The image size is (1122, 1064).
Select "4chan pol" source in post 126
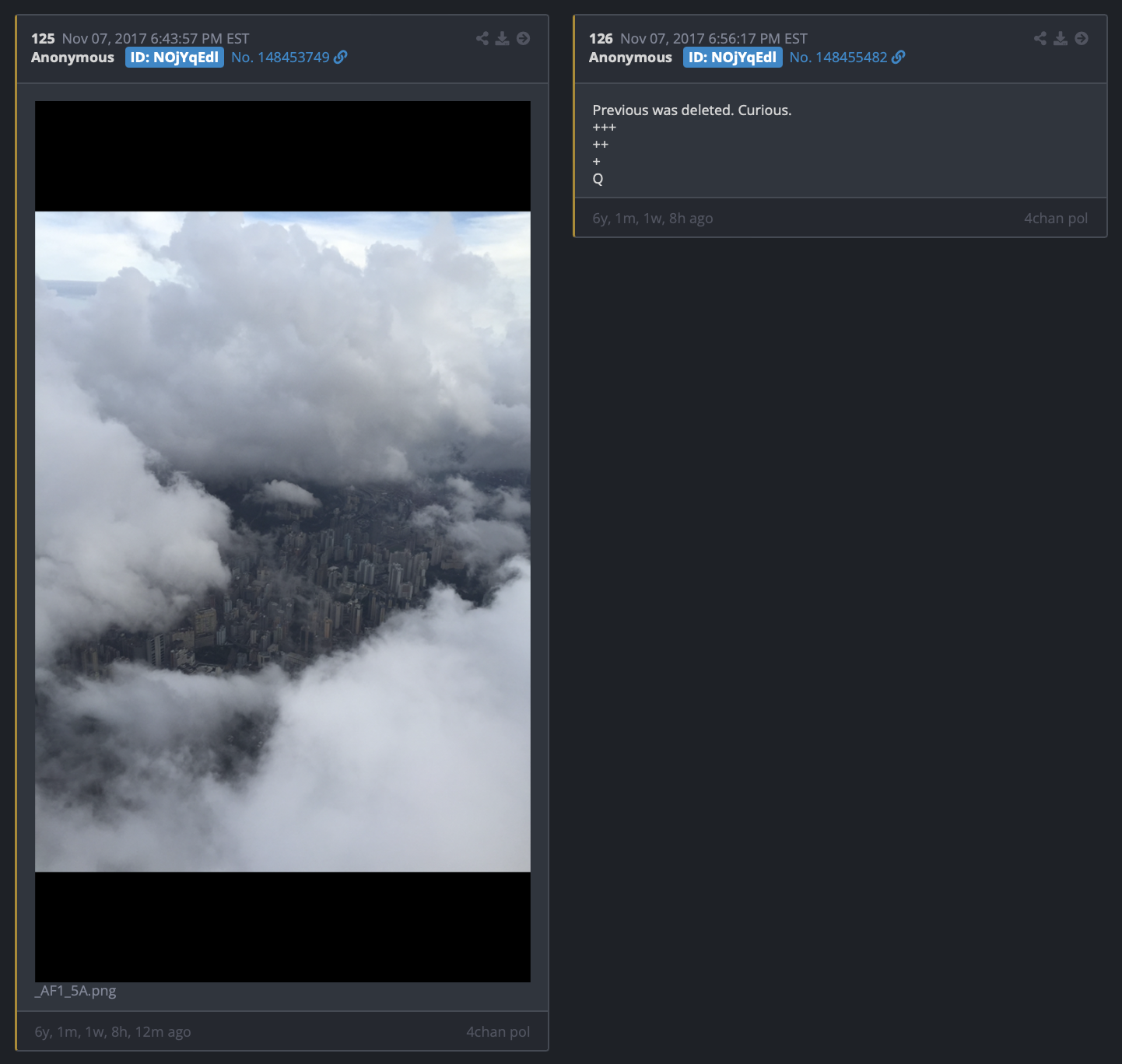(x=1056, y=219)
